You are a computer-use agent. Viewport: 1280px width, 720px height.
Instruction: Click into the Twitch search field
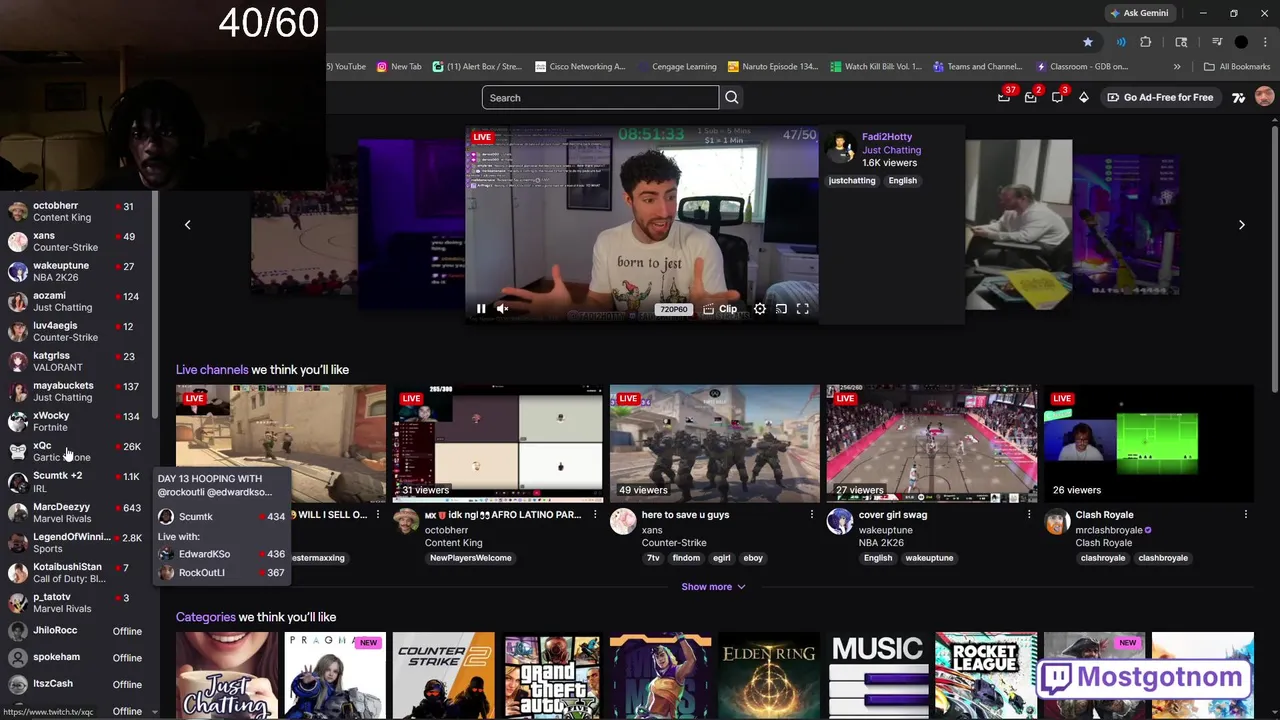[600, 97]
